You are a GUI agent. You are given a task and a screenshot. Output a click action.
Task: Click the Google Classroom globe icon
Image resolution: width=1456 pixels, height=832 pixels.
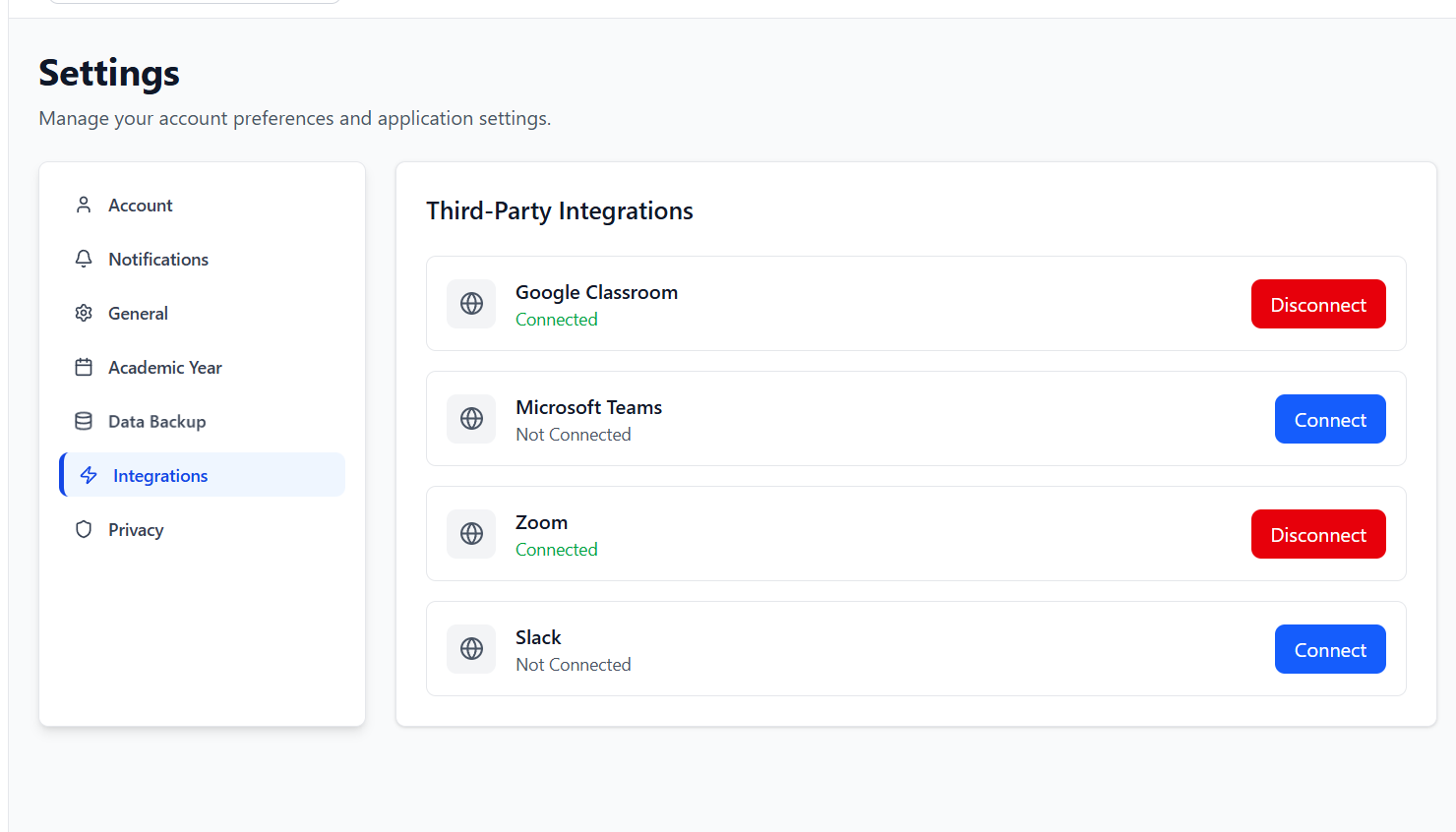[471, 303]
